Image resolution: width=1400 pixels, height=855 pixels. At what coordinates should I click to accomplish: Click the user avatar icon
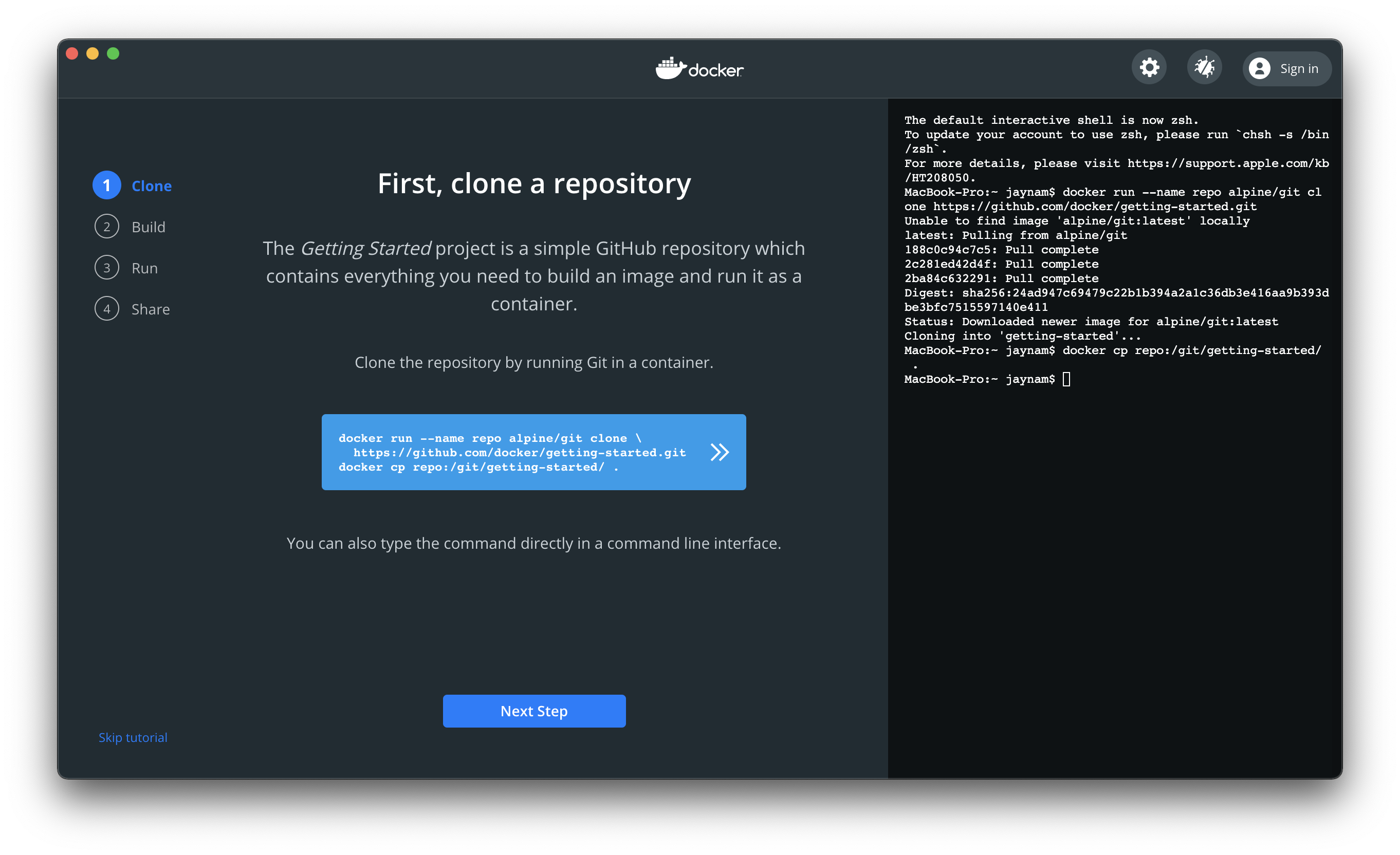point(1259,69)
